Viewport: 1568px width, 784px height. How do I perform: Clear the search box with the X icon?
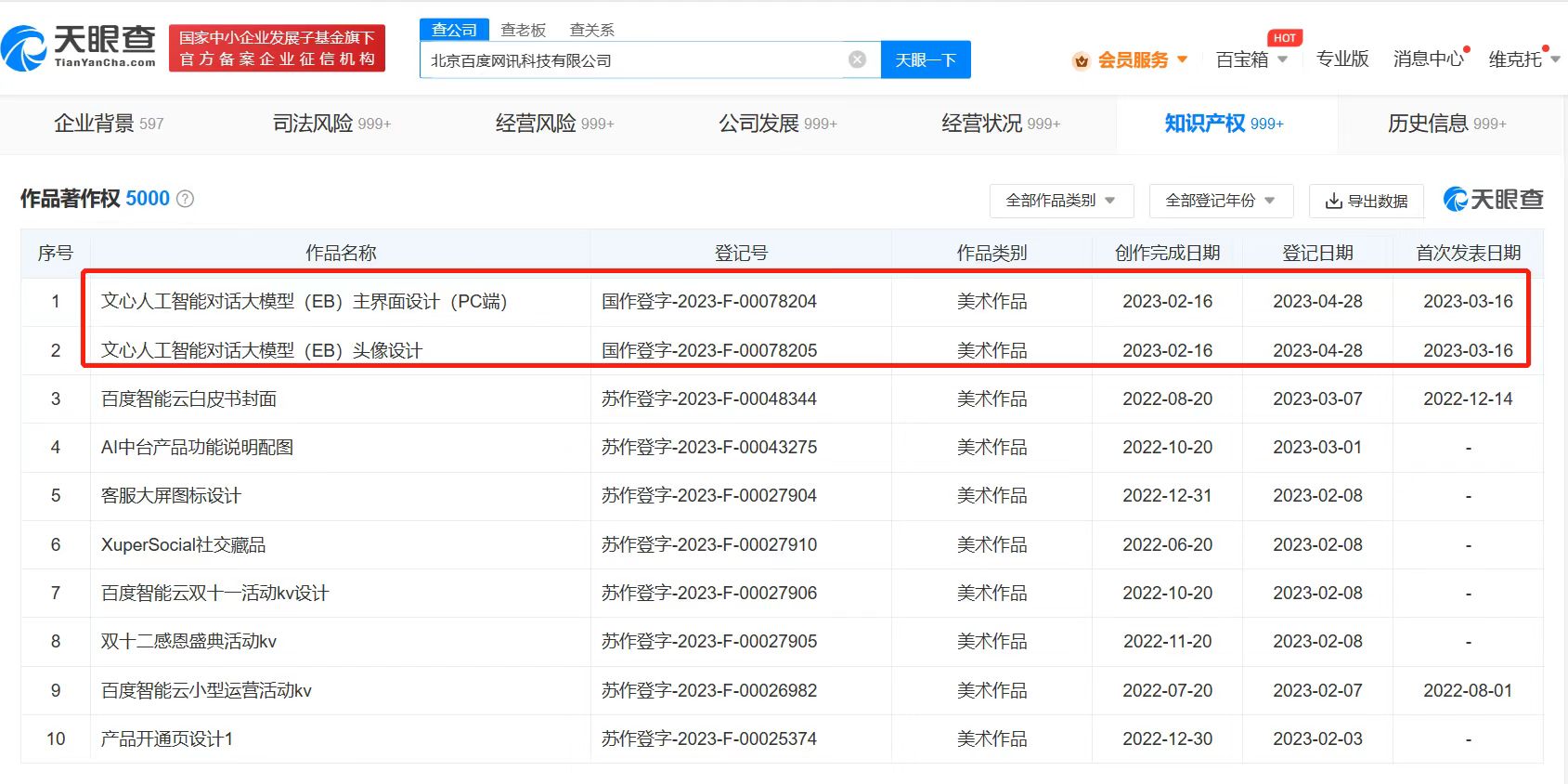tap(858, 59)
